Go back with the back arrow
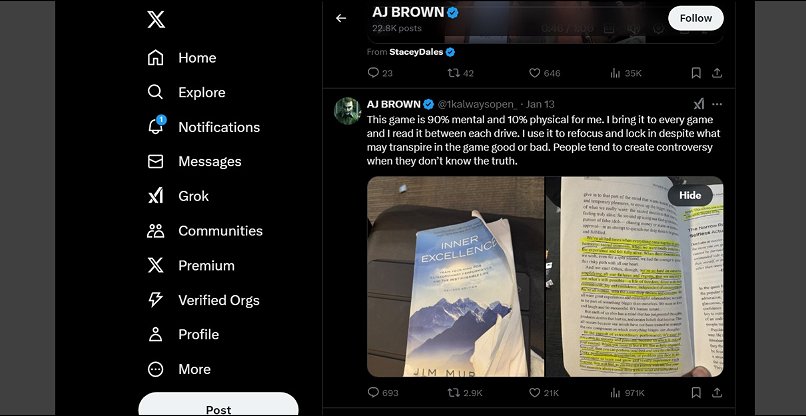Image resolution: width=806 pixels, height=416 pixels. [341, 18]
